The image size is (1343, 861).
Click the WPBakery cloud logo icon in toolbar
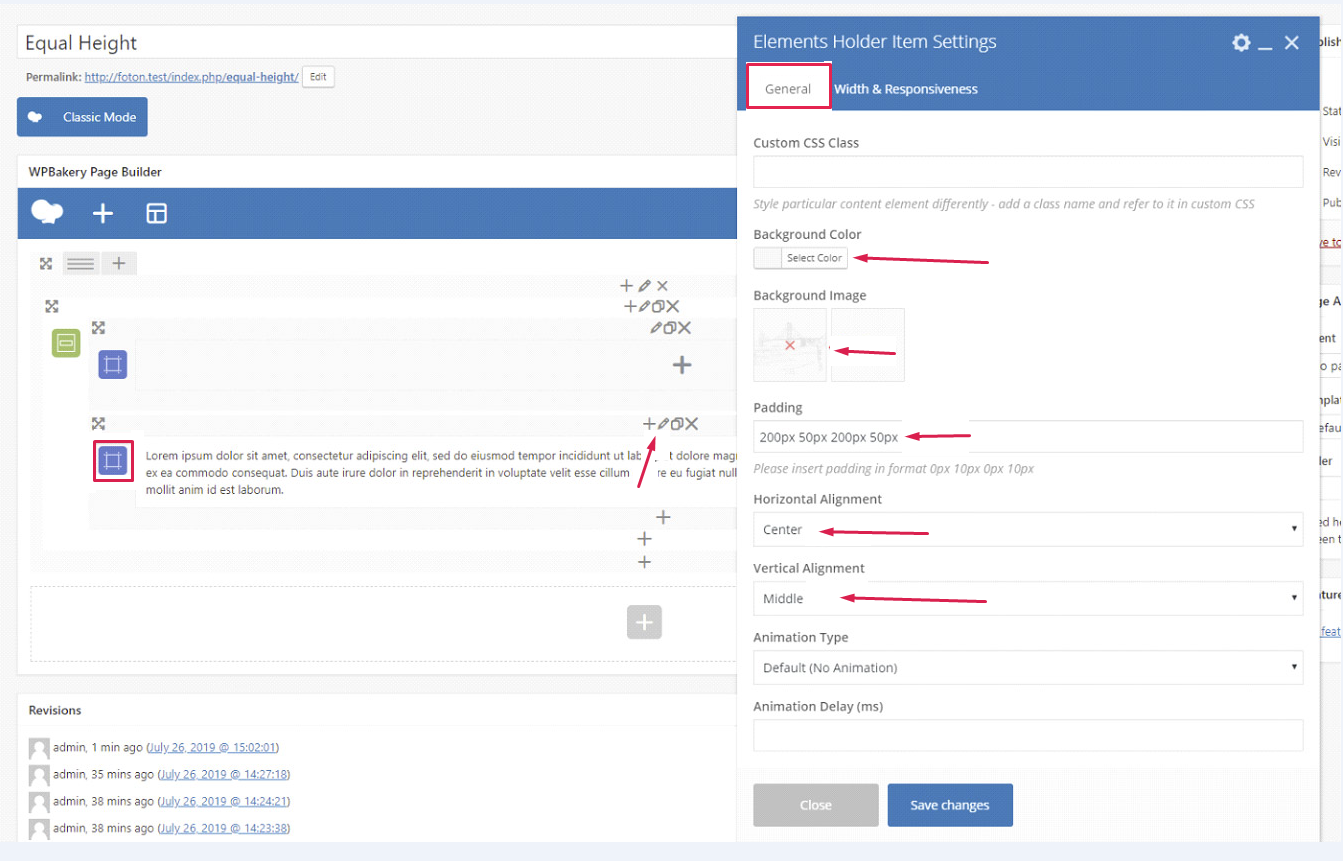(47, 212)
